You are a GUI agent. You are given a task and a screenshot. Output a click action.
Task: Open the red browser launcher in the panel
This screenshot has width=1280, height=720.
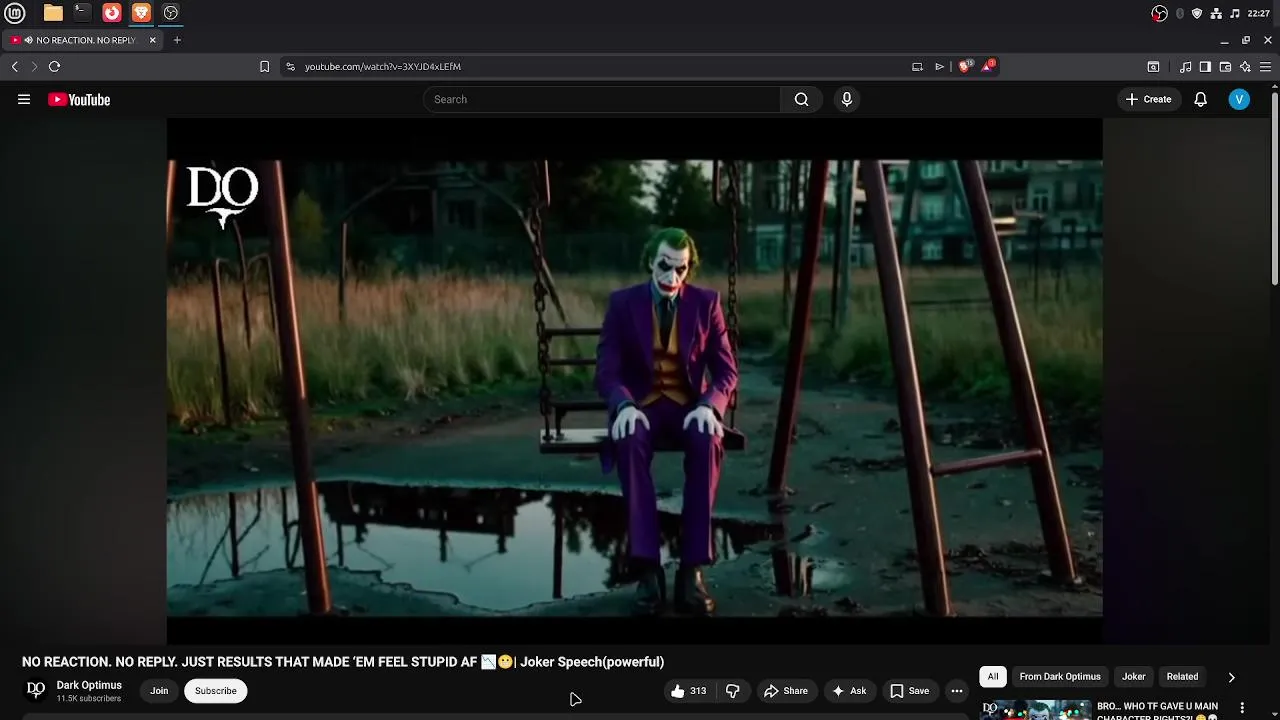coord(112,13)
